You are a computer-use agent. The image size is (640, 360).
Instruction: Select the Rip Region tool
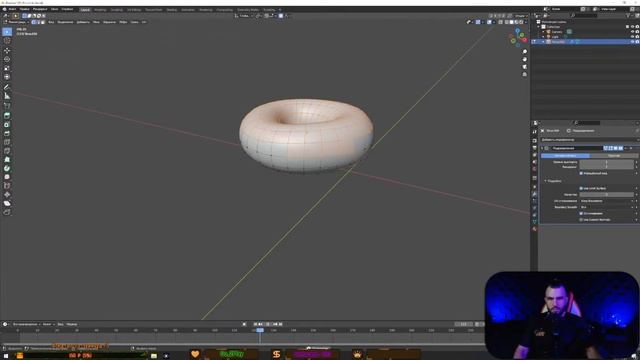click(7, 212)
